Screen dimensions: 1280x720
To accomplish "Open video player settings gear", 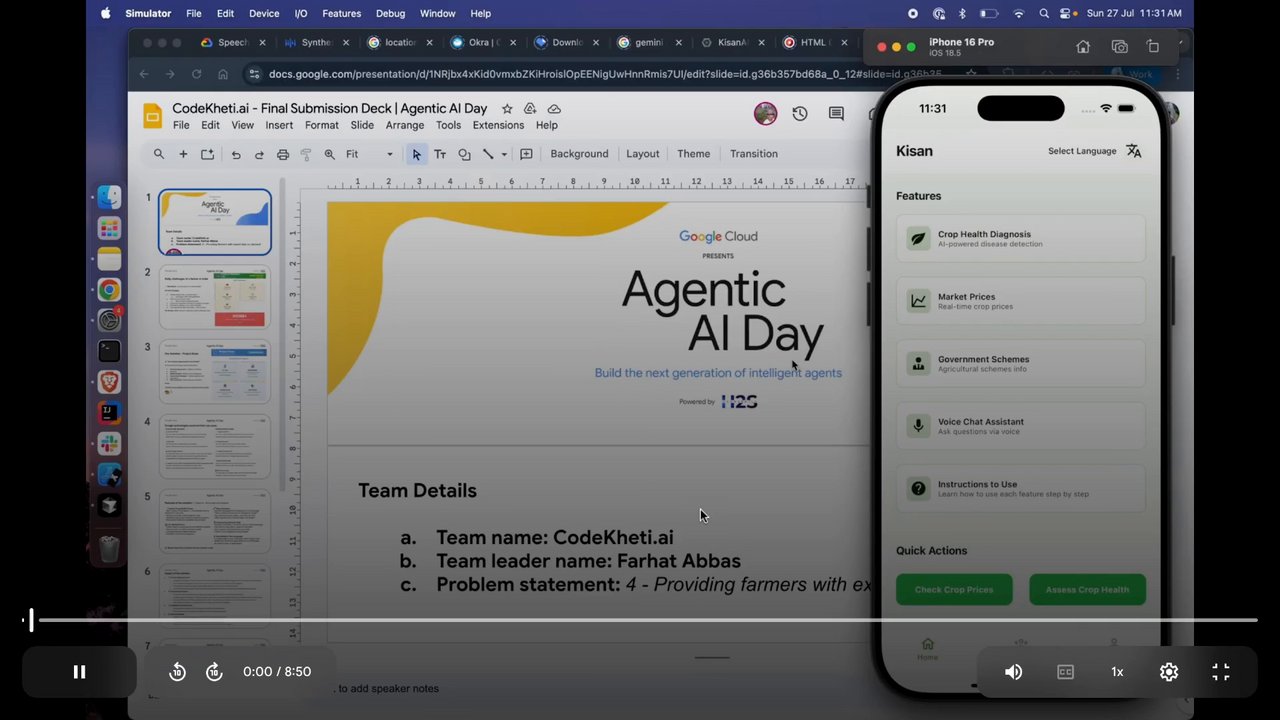I will (x=1169, y=672).
